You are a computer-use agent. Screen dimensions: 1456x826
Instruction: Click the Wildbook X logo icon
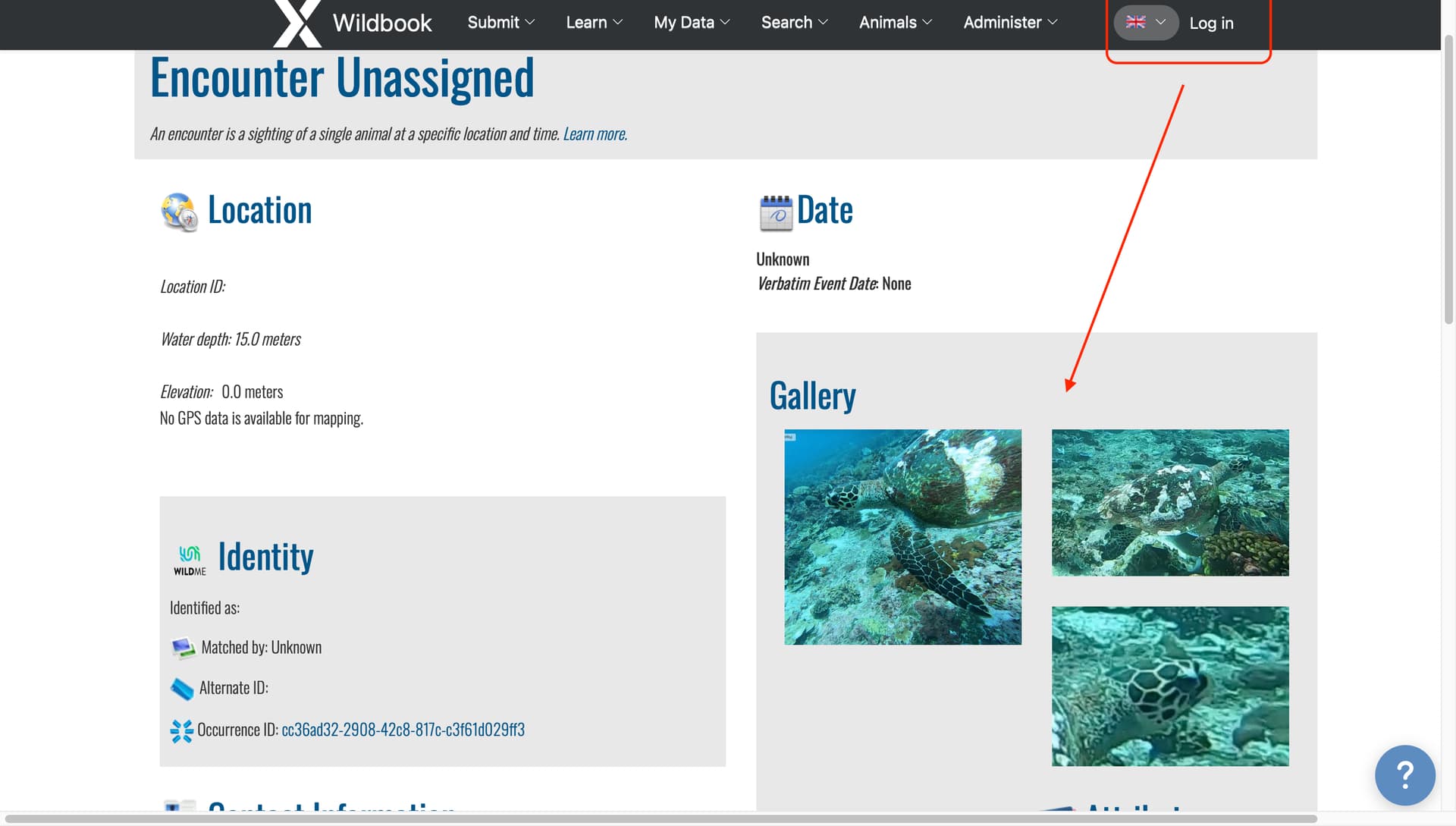(x=297, y=24)
